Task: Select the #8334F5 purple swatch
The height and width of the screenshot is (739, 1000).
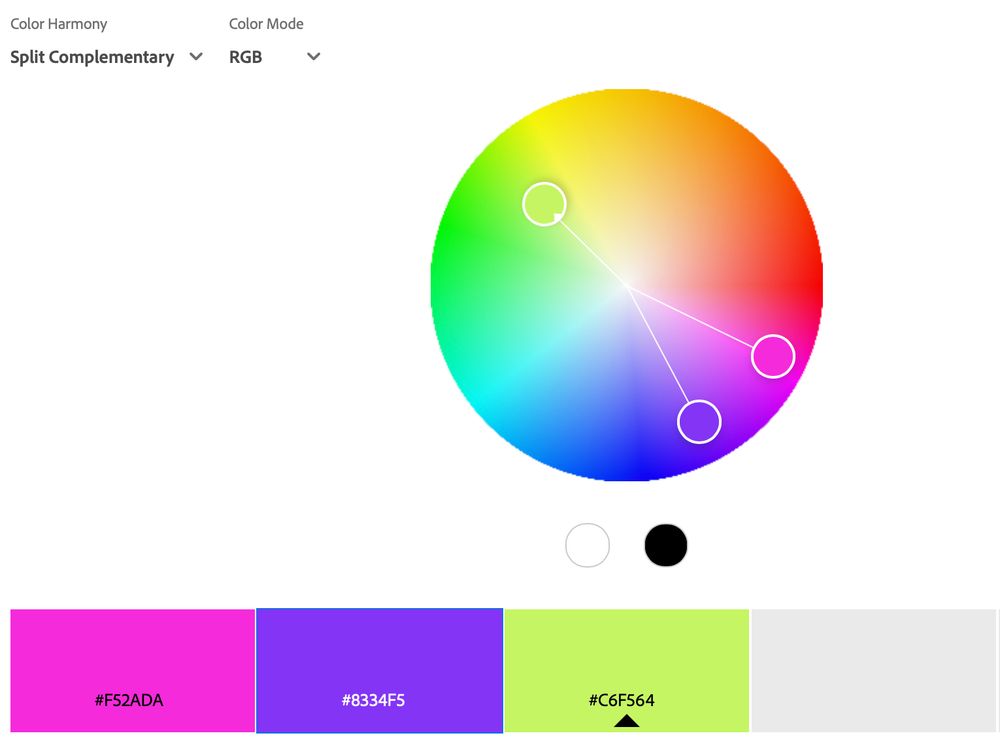Action: [x=379, y=670]
